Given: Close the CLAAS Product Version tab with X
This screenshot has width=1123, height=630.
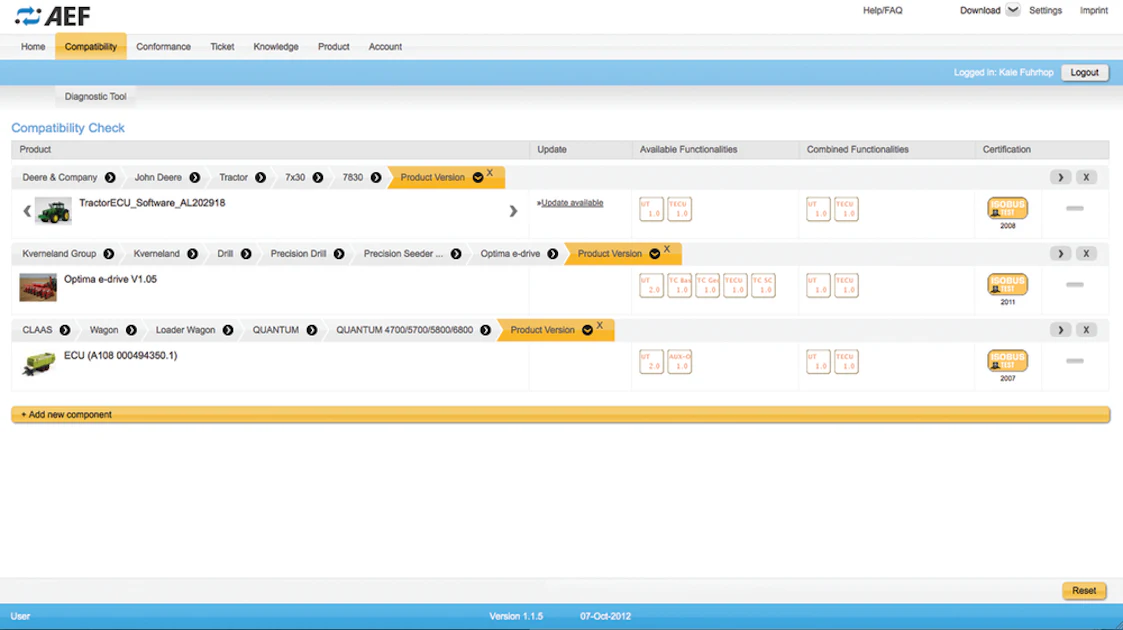Looking at the screenshot, I should (x=599, y=325).
